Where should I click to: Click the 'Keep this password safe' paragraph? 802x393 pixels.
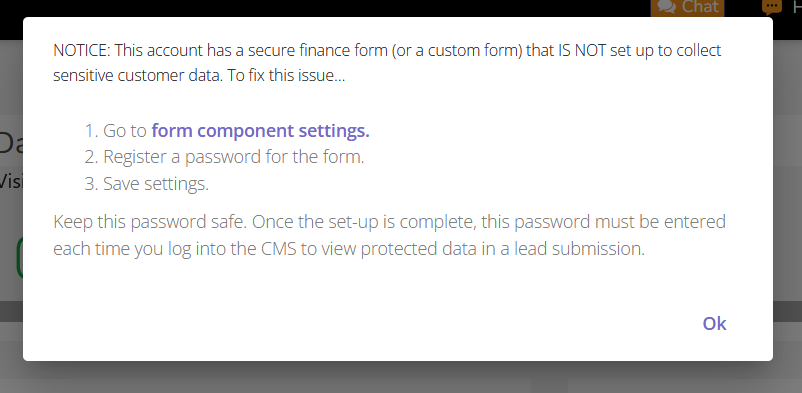coord(389,235)
